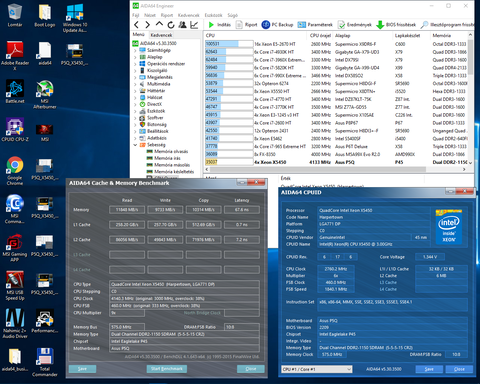
Task: Refresh the AIDA64 page with the circular arrow
Action: (x=171, y=25)
